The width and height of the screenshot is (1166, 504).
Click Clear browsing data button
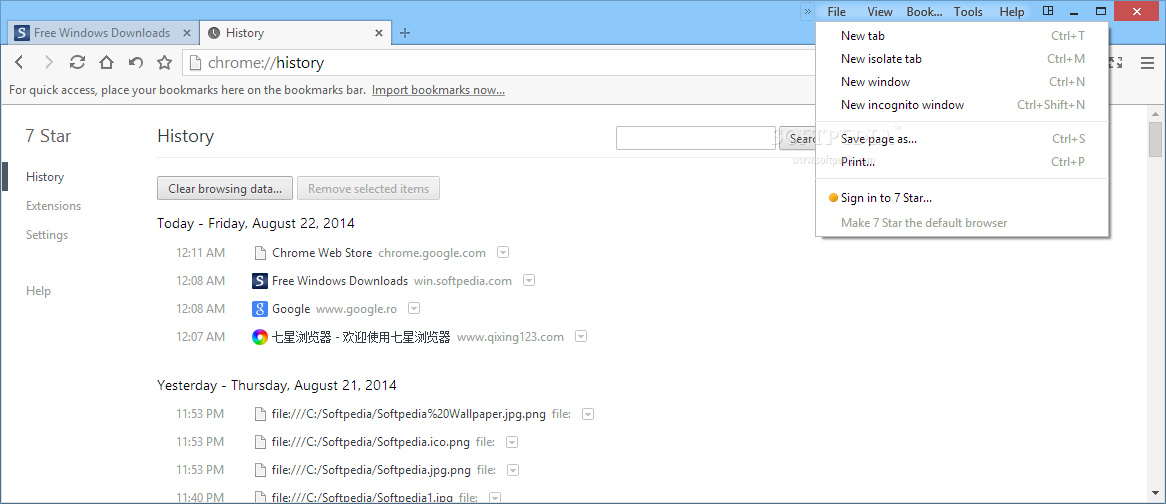pos(225,189)
